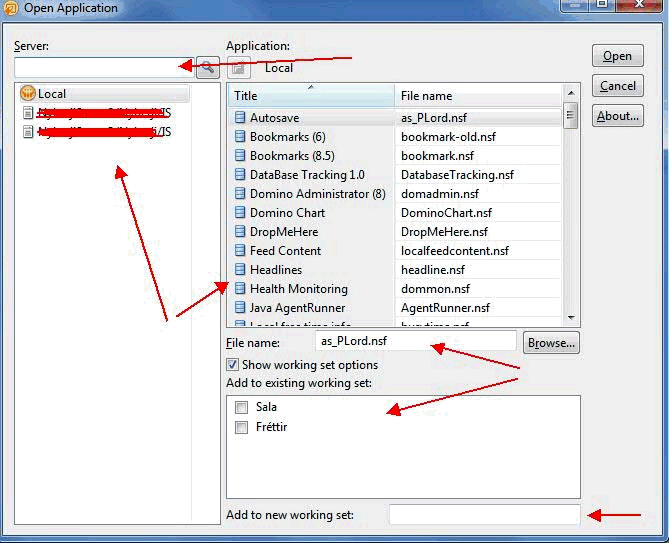The image size is (669, 543).
Task: Click the Open Application title bar icon
Action: [10, 8]
